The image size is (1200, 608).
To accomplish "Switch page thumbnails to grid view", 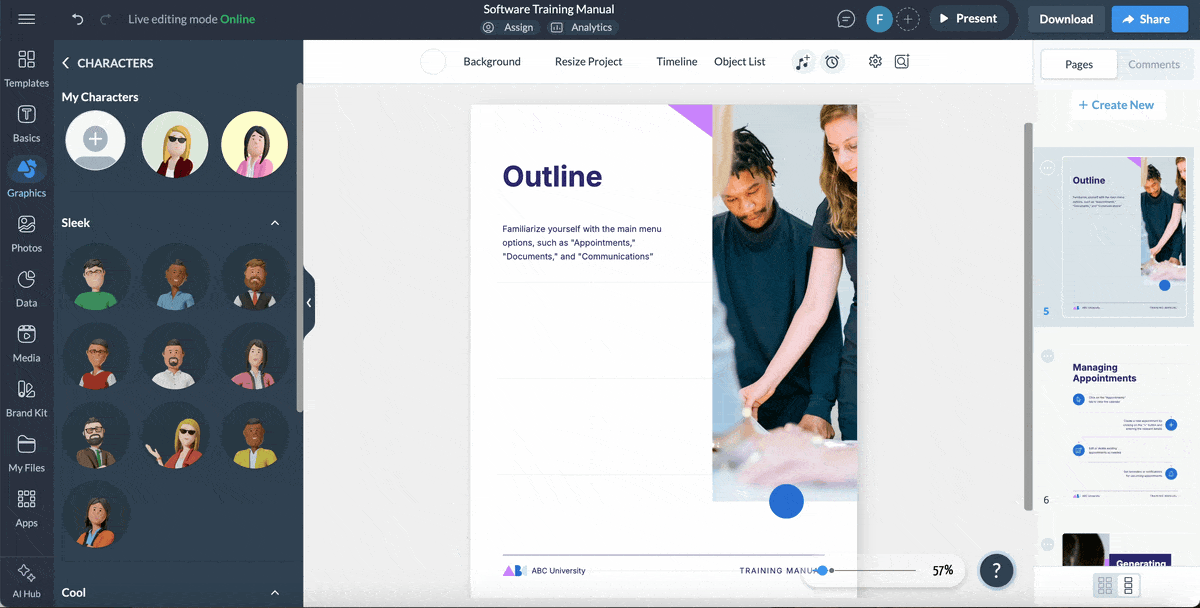I will (1106, 583).
